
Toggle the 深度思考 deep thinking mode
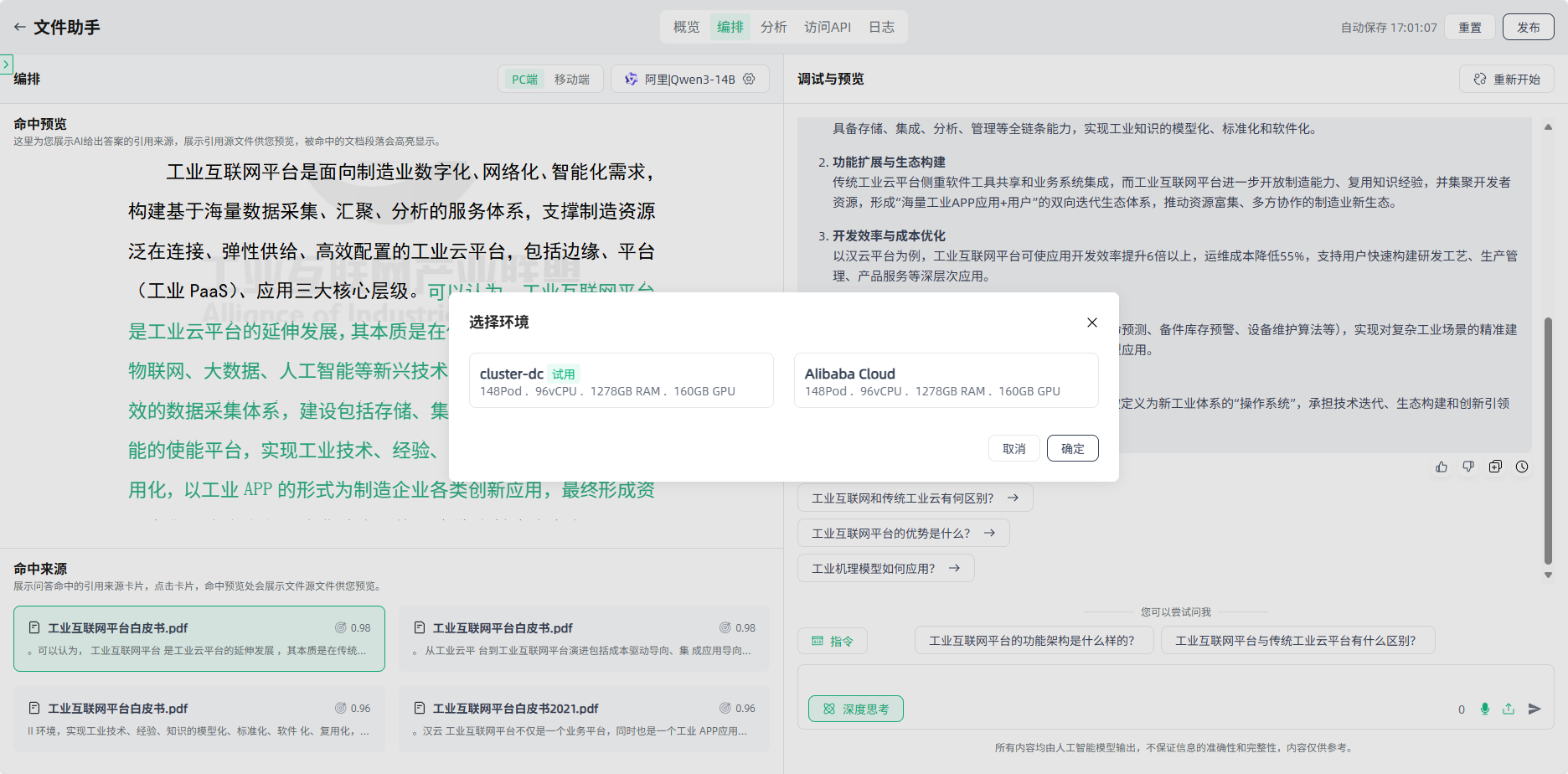click(x=855, y=709)
